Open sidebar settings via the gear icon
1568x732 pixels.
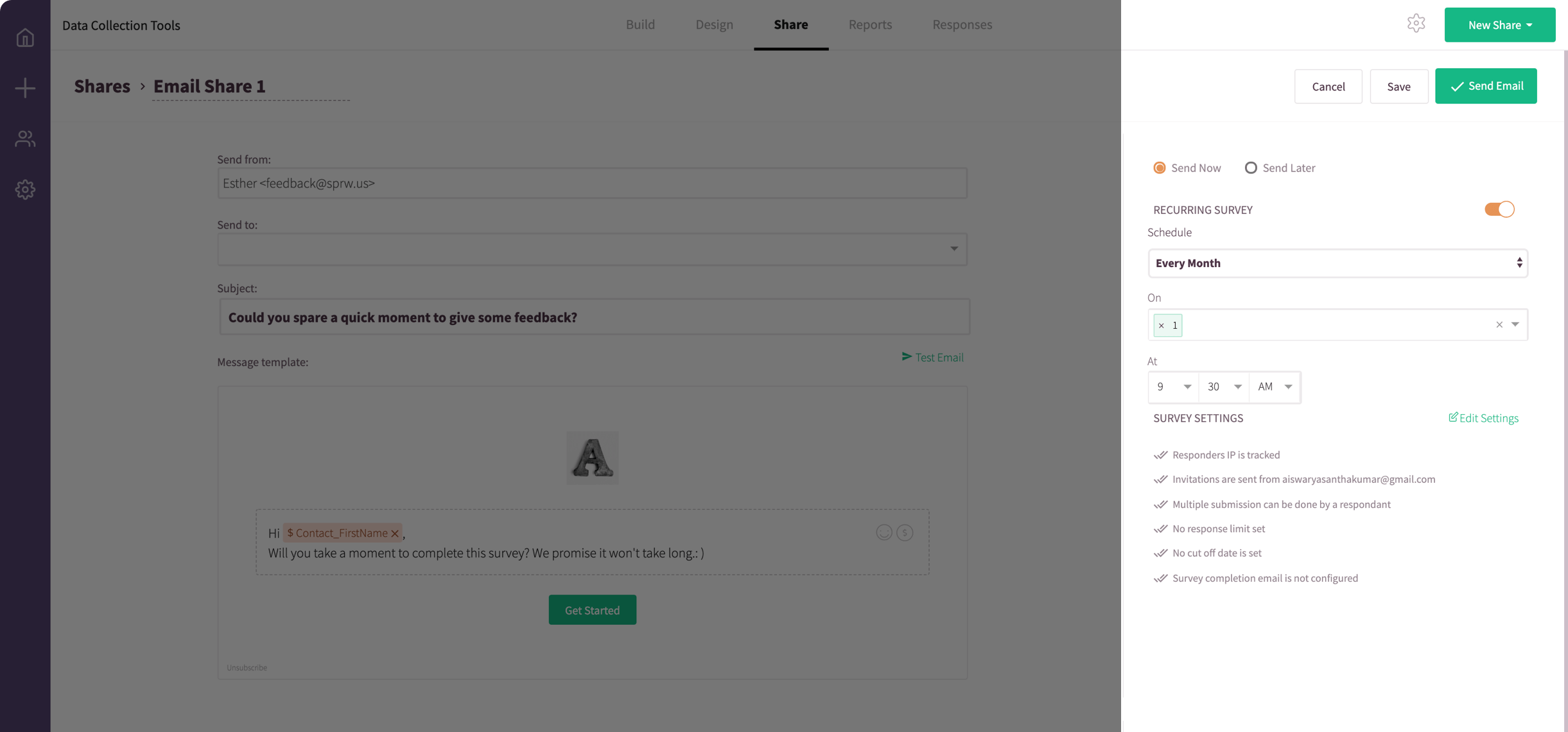(x=24, y=189)
